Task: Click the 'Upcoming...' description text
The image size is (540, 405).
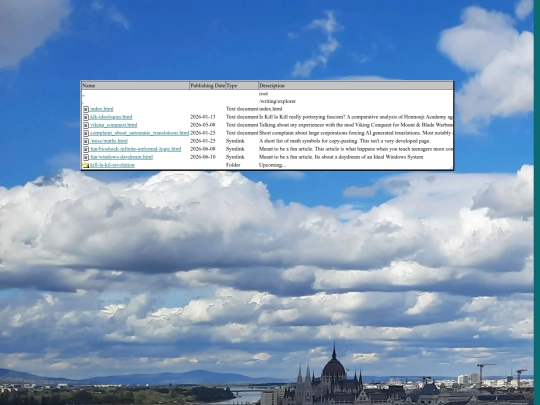Action: point(272,165)
